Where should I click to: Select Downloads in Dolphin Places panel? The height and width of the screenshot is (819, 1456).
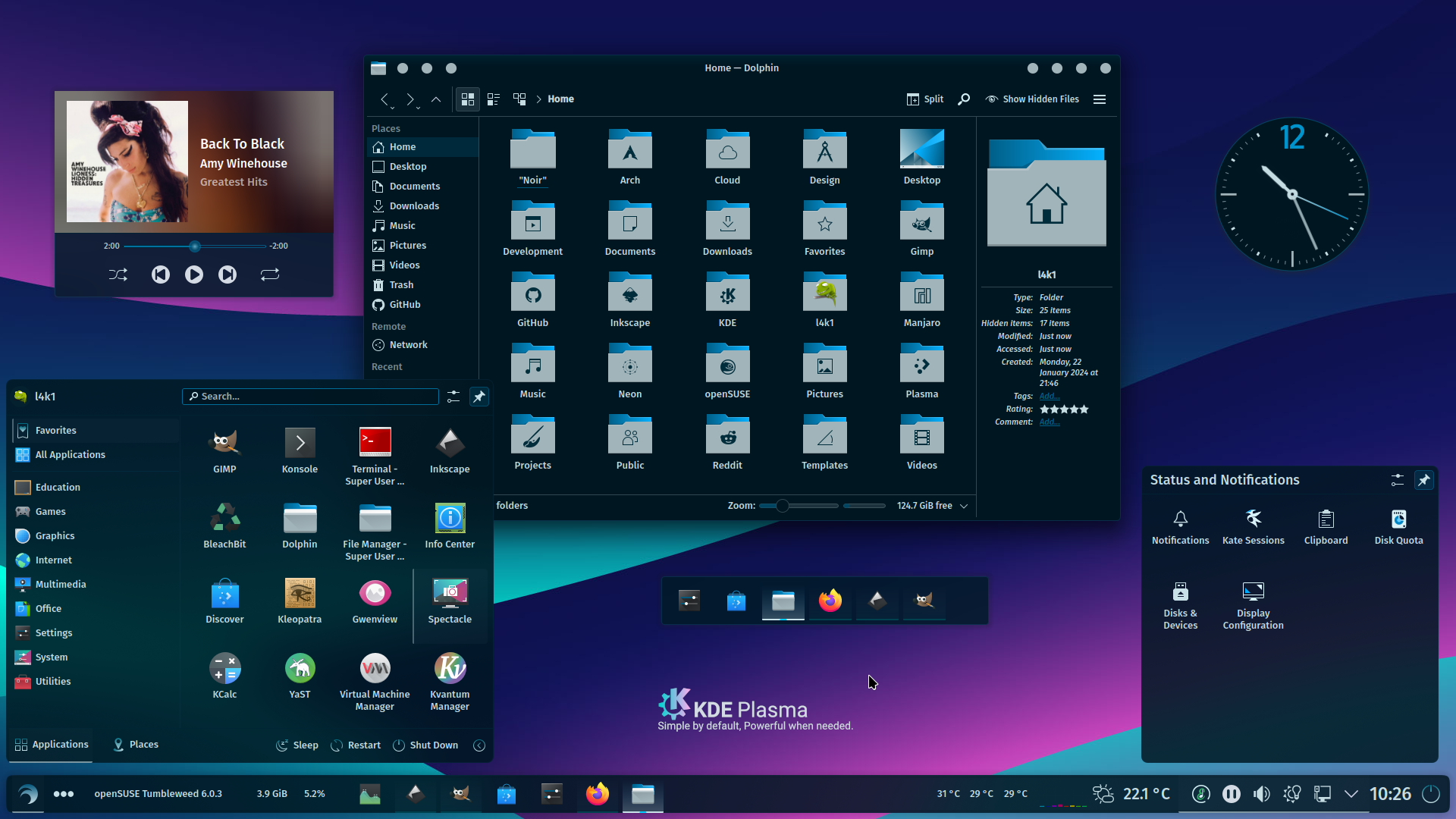423,206
